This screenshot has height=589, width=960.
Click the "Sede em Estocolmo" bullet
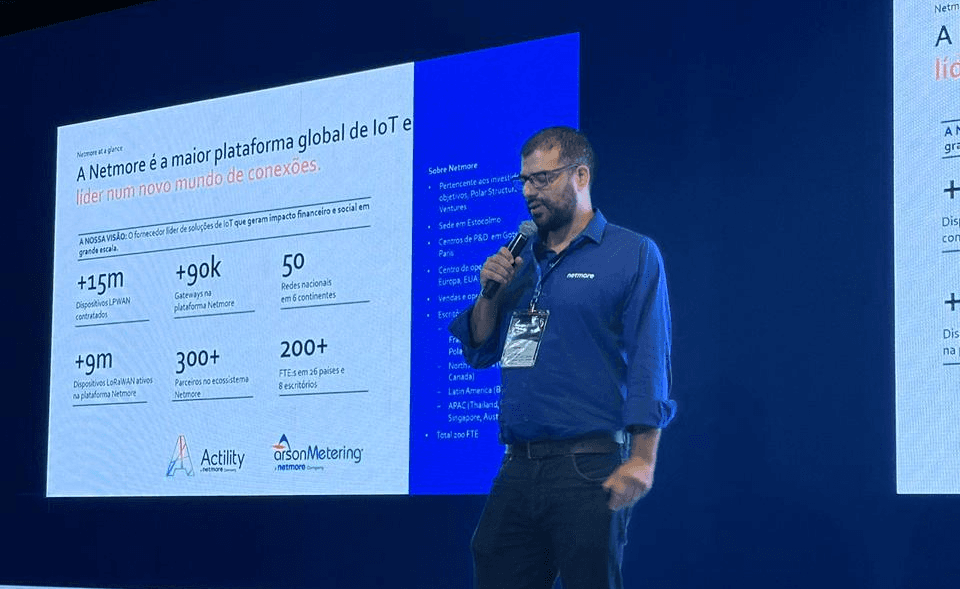469,222
